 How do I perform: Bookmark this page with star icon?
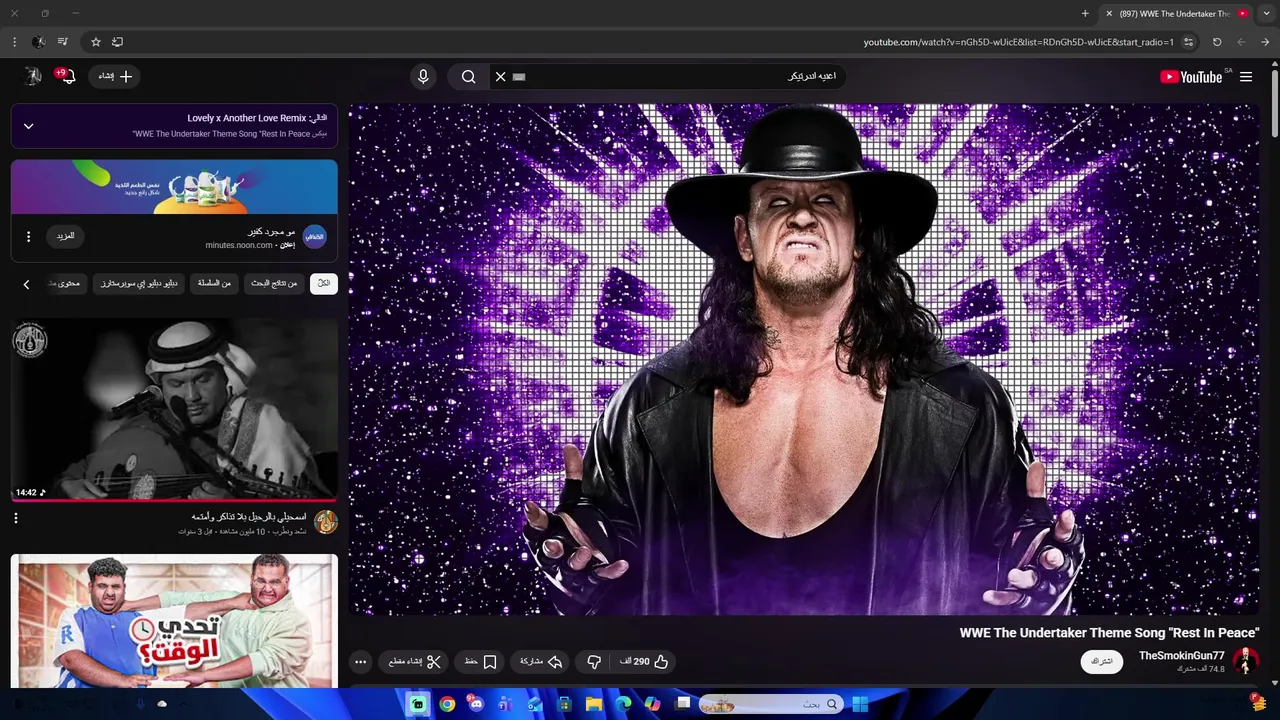[x=96, y=42]
